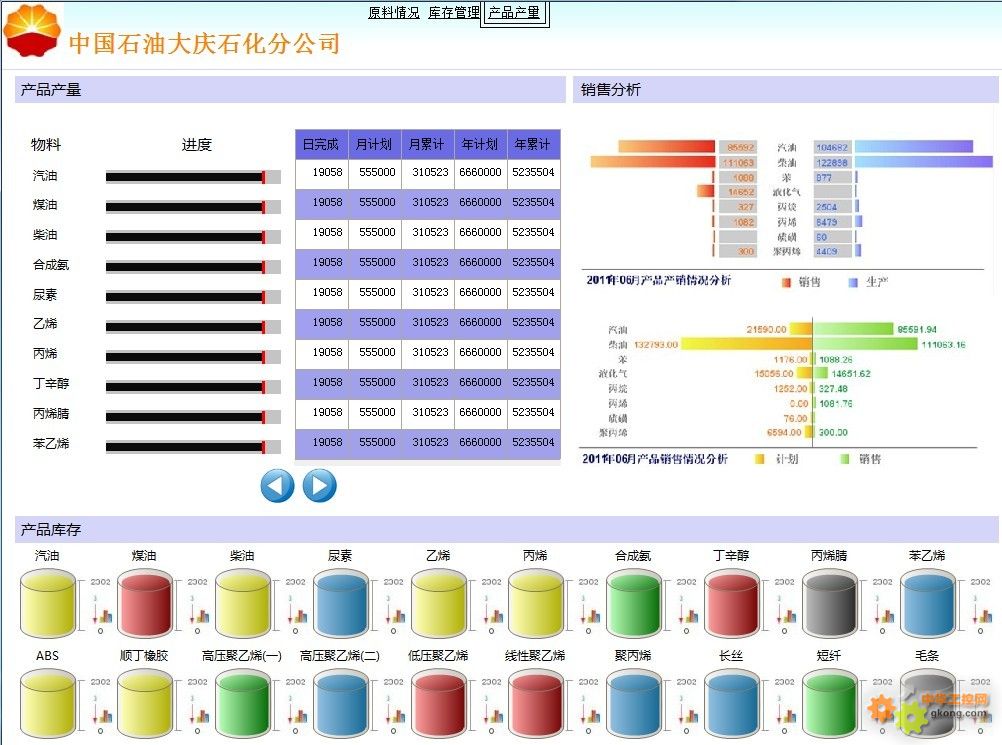
Task: Select the 低压聚乙烯 red tank
Action: click(439, 704)
